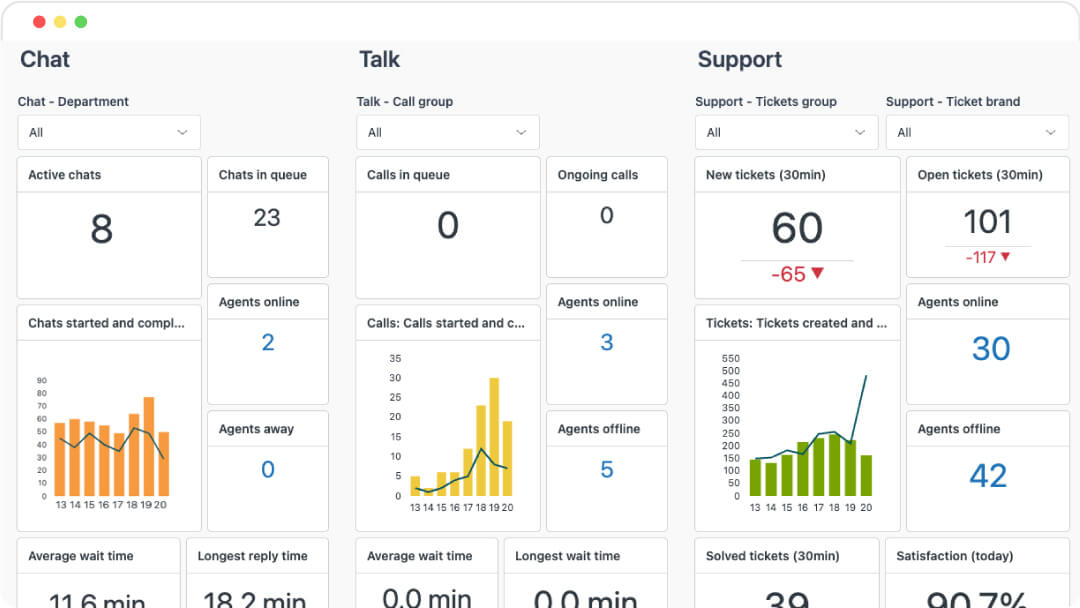
Task: Click the -117 decrease arrow on Open tickets
Action: tap(987, 257)
